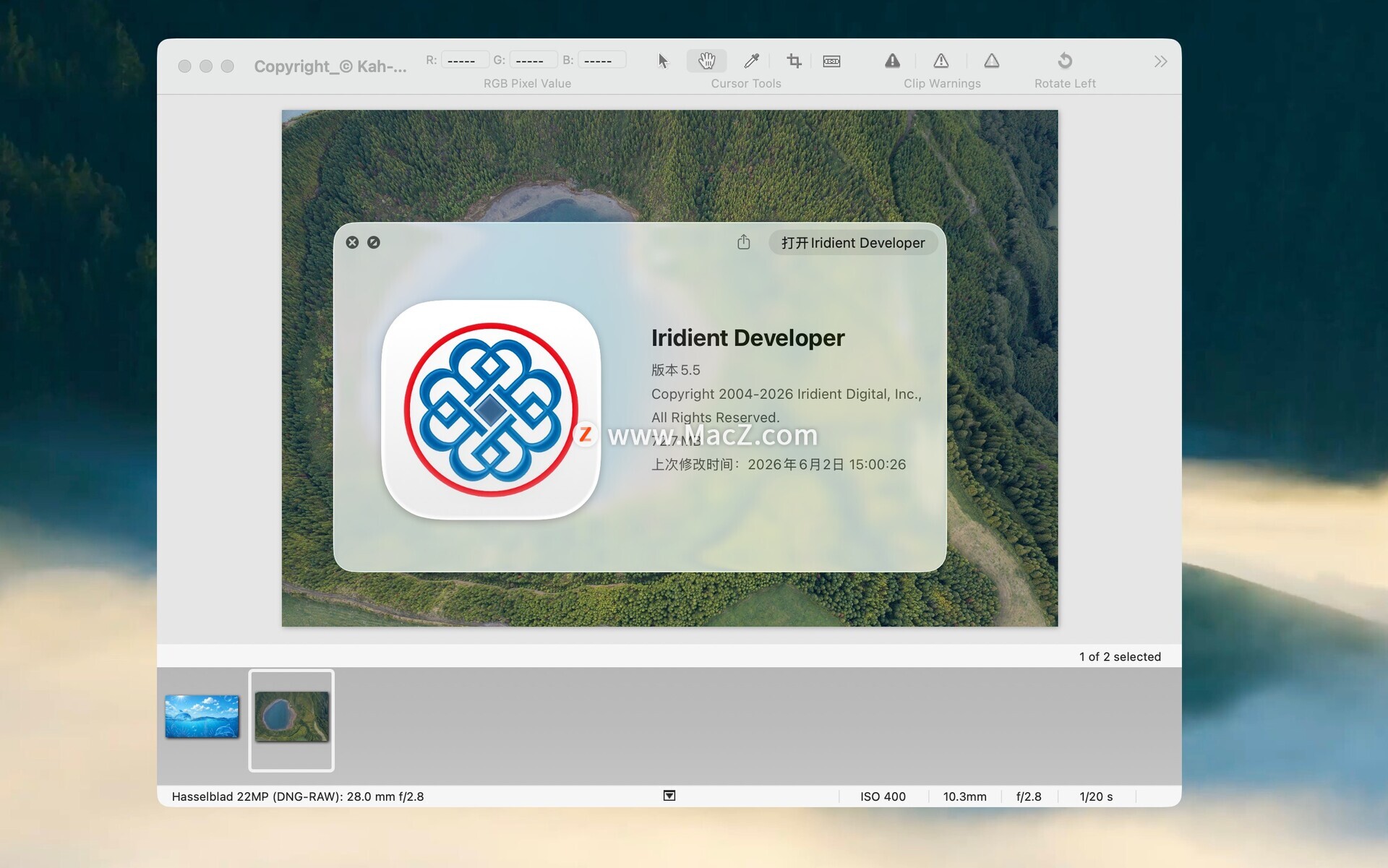1388x868 pixels.
Task: Select the straighten ruler tool
Action: pos(831,61)
